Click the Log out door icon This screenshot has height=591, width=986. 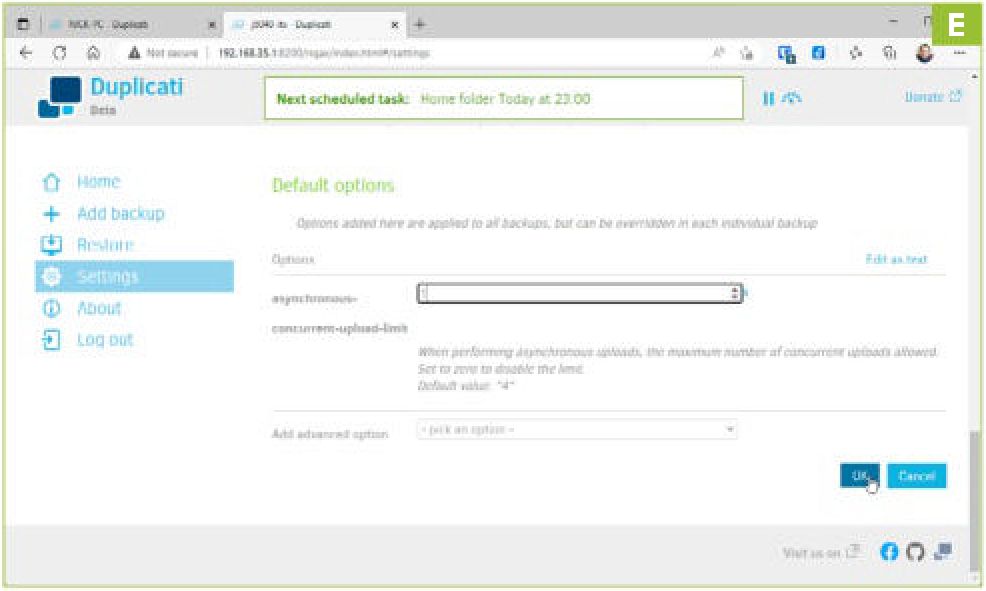click(x=51, y=340)
